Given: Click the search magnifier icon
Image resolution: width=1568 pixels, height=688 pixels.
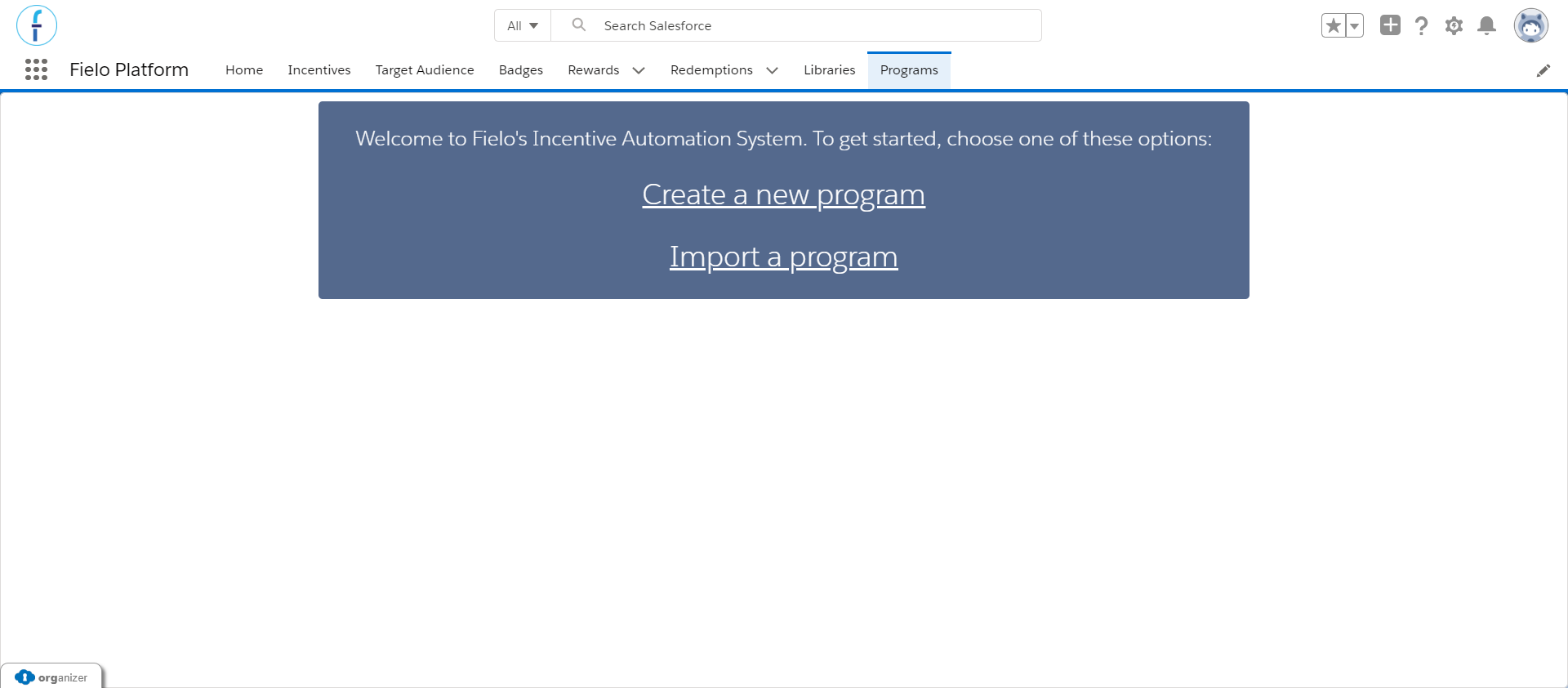Looking at the screenshot, I should point(579,25).
